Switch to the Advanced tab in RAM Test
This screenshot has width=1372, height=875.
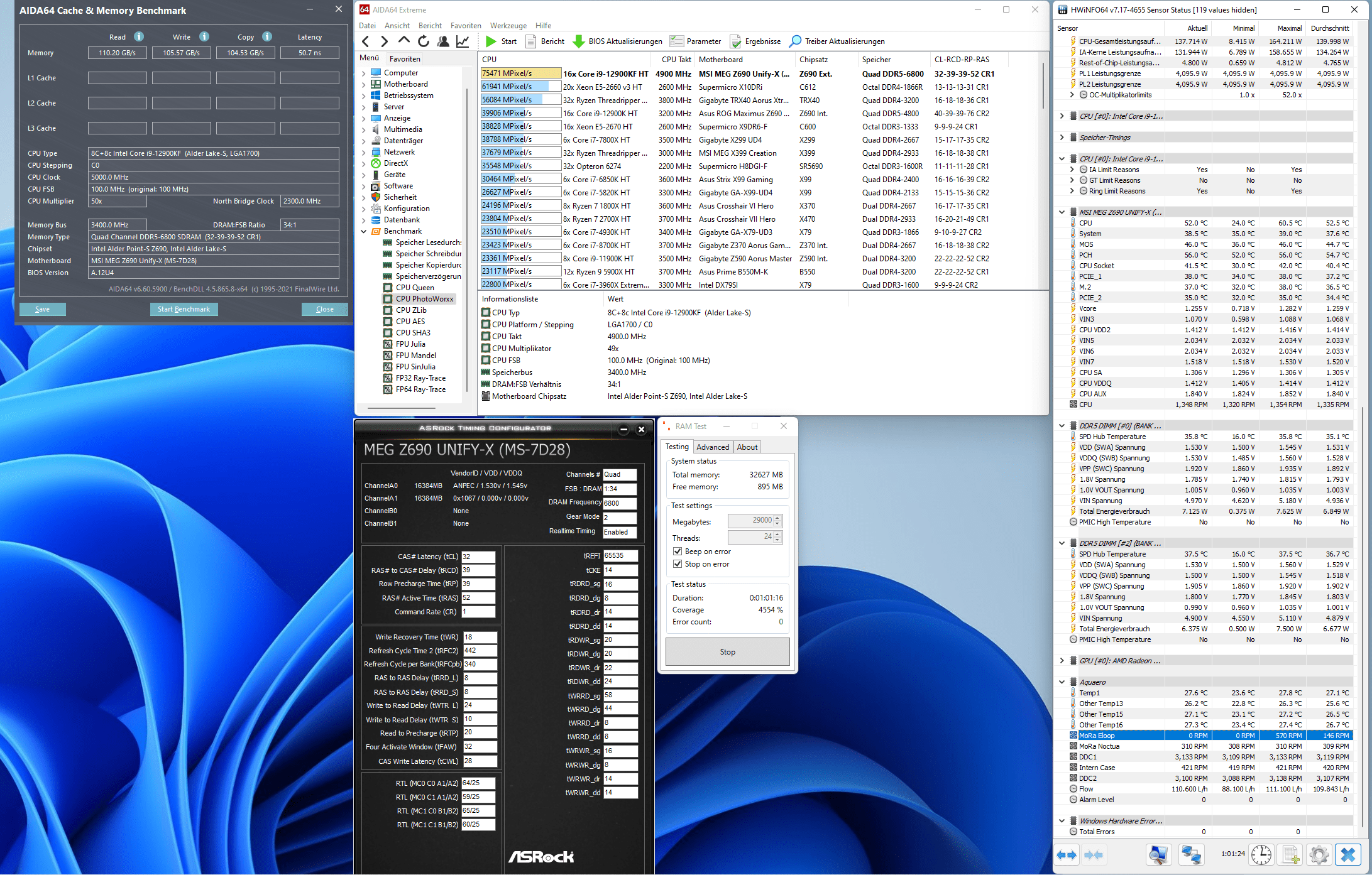(713, 447)
